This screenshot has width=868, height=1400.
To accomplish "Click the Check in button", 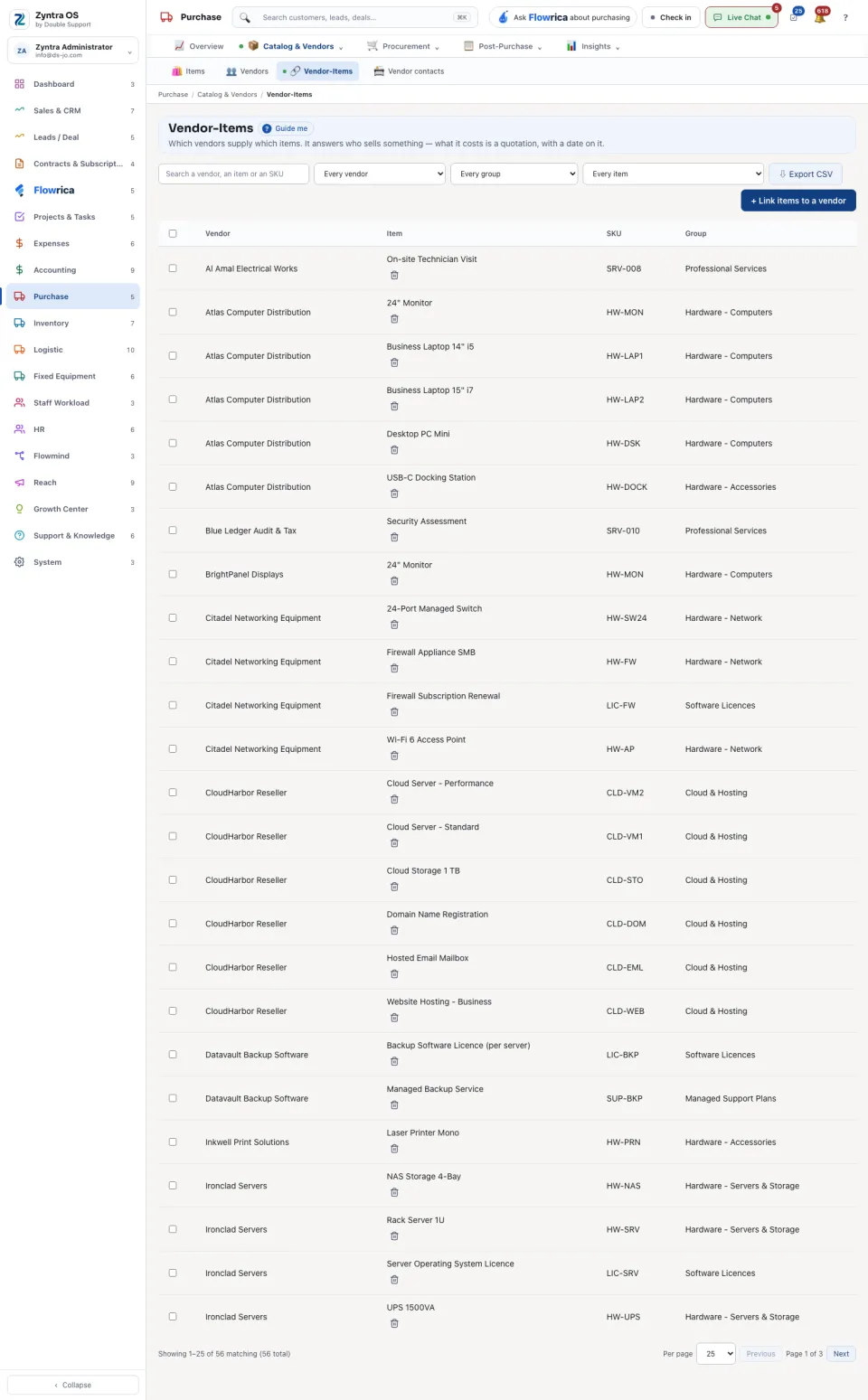I will point(670,17).
